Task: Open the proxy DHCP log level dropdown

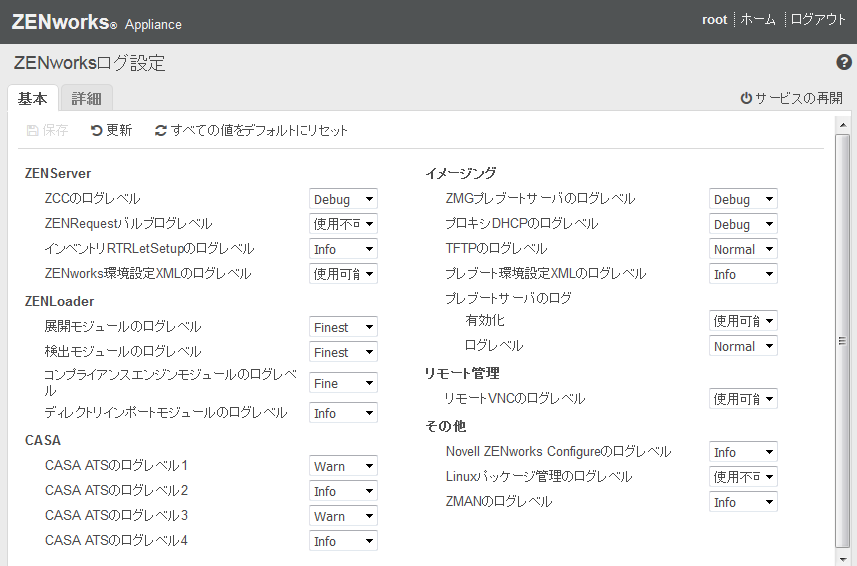Action: tap(743, 224)
